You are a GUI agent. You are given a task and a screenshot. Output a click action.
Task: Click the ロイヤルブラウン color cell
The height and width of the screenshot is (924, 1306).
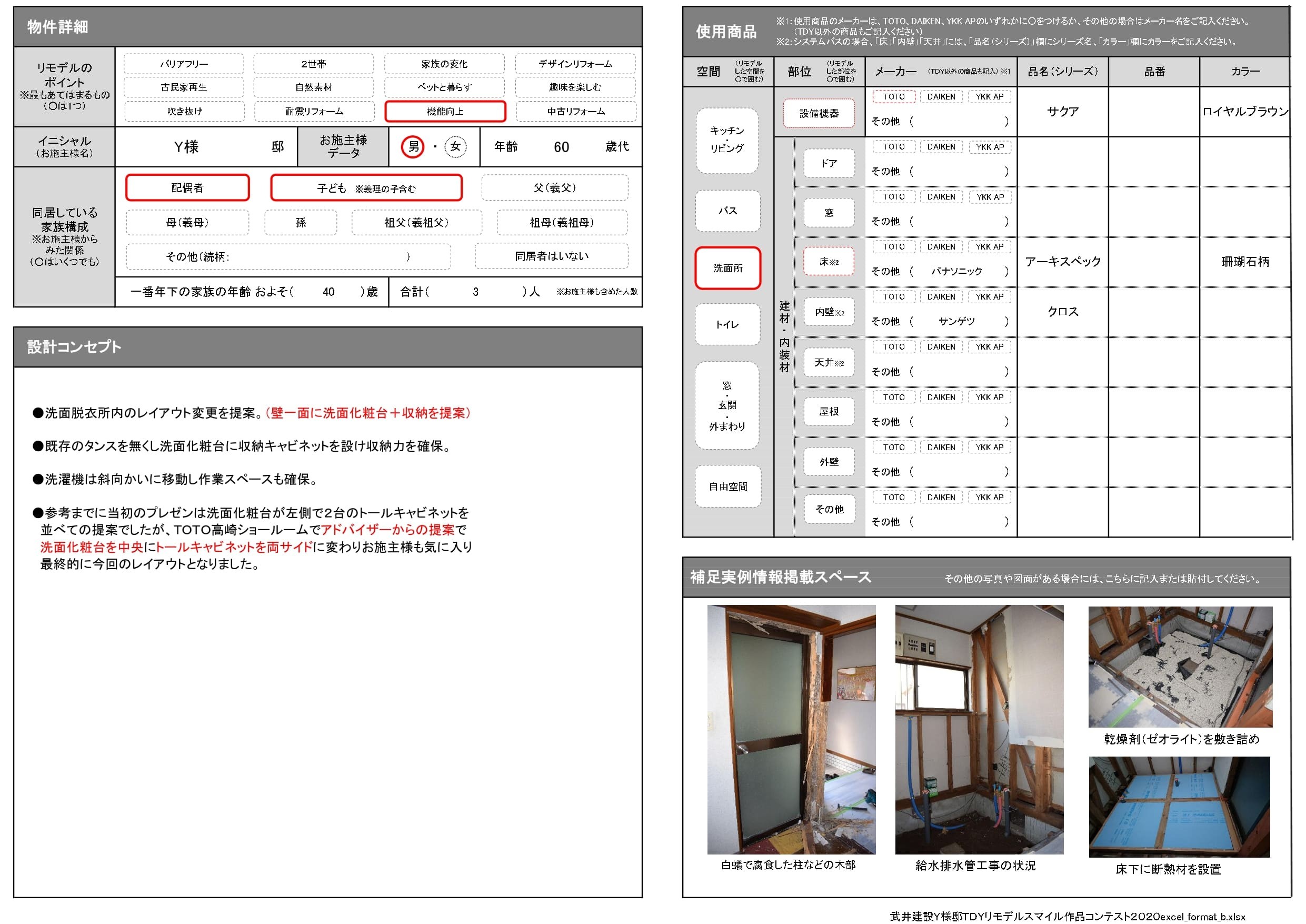(x=1244, y=112)
